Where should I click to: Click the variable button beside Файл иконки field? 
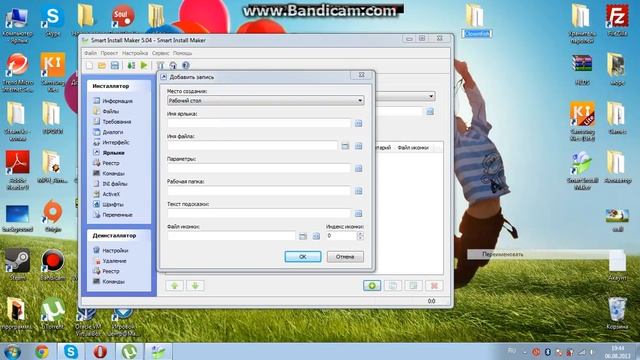pyautogui.click(x=316, y=236)
